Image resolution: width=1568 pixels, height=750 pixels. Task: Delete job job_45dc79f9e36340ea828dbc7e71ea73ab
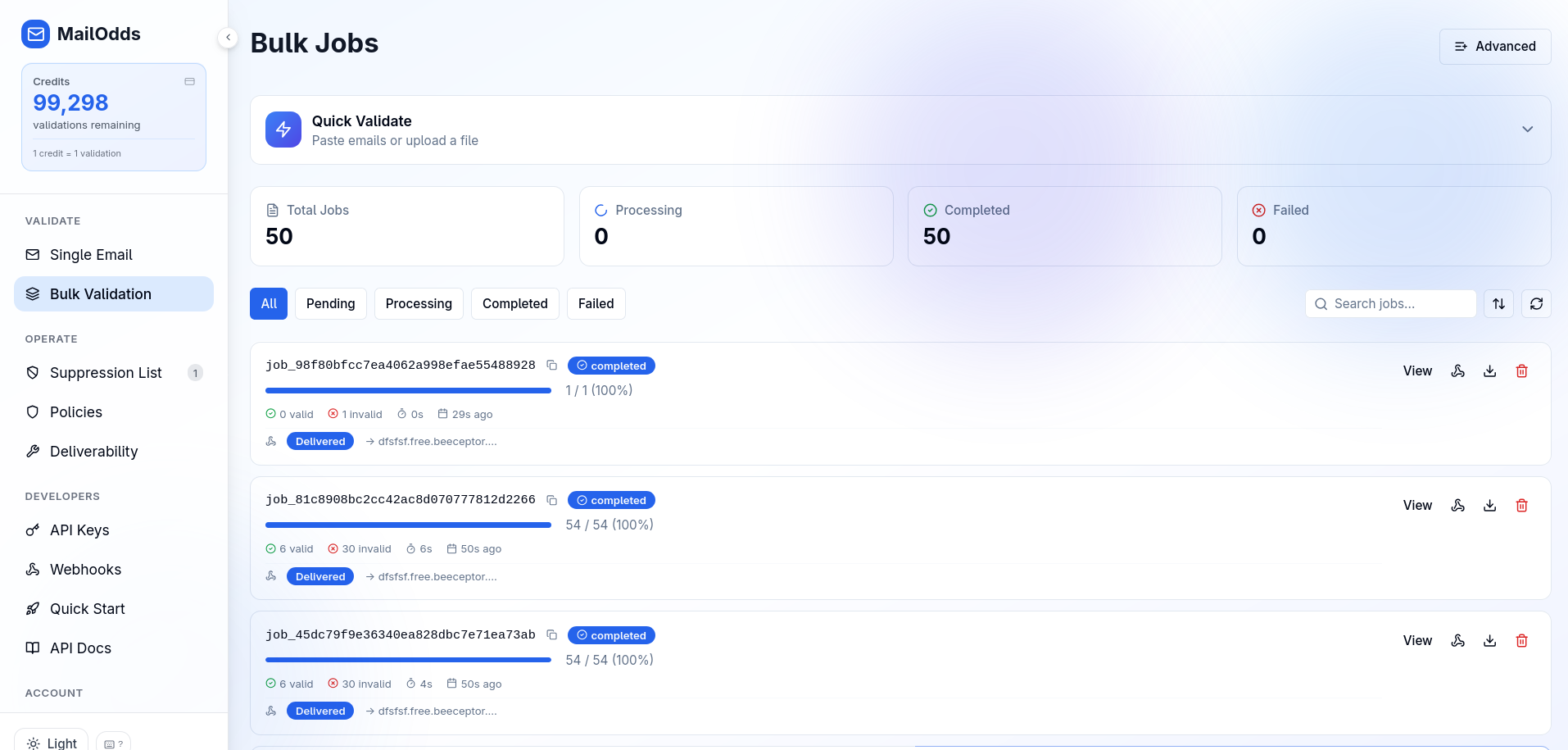pos(1522,641)
